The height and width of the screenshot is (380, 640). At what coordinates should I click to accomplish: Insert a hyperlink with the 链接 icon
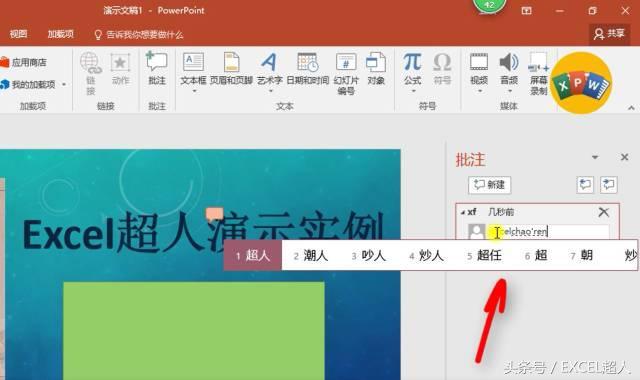coord(91,73)
